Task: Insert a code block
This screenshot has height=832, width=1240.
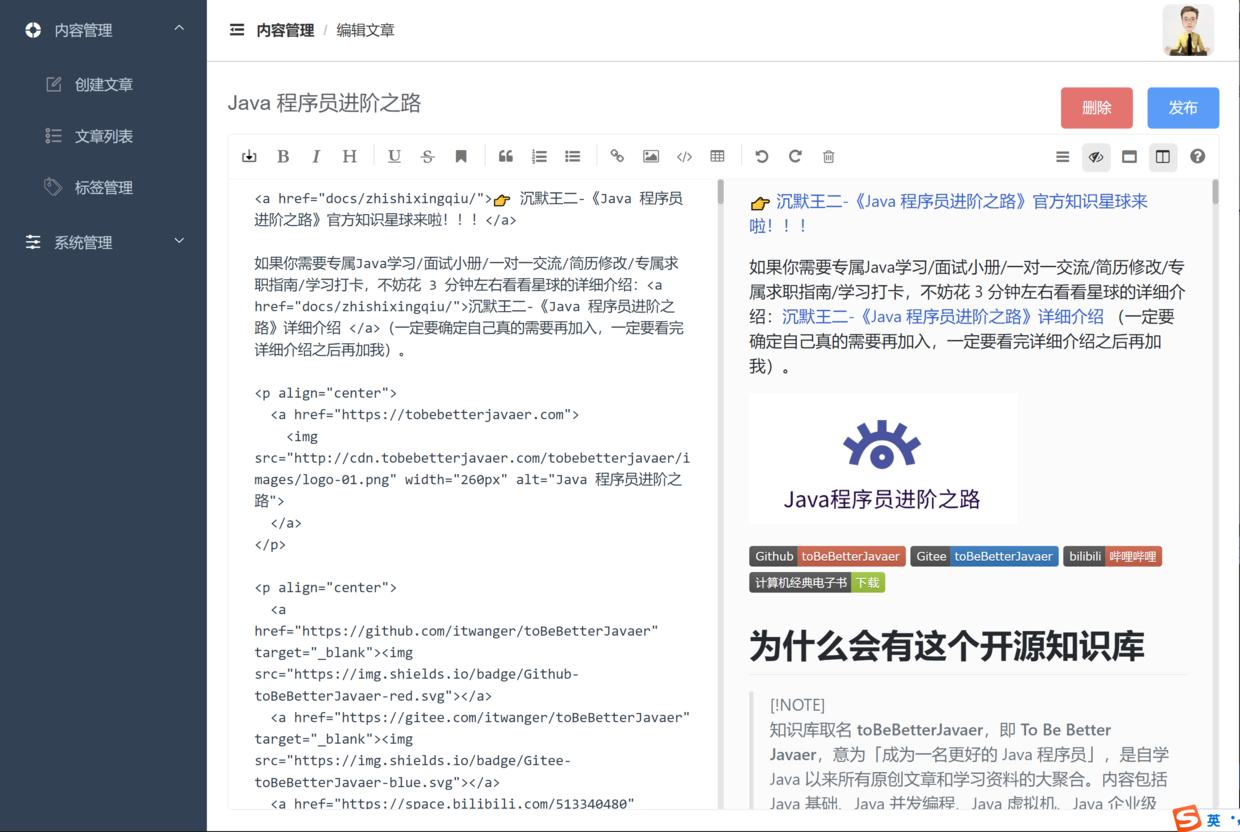Action: tap(684, 156)
